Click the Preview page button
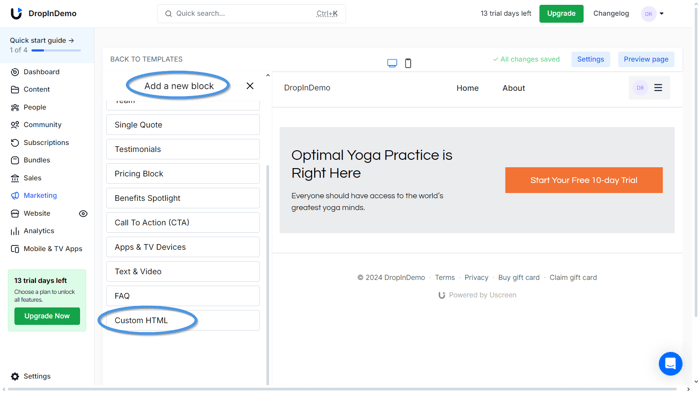The width and height of the screenshot is (700, 393). [646, 59]
